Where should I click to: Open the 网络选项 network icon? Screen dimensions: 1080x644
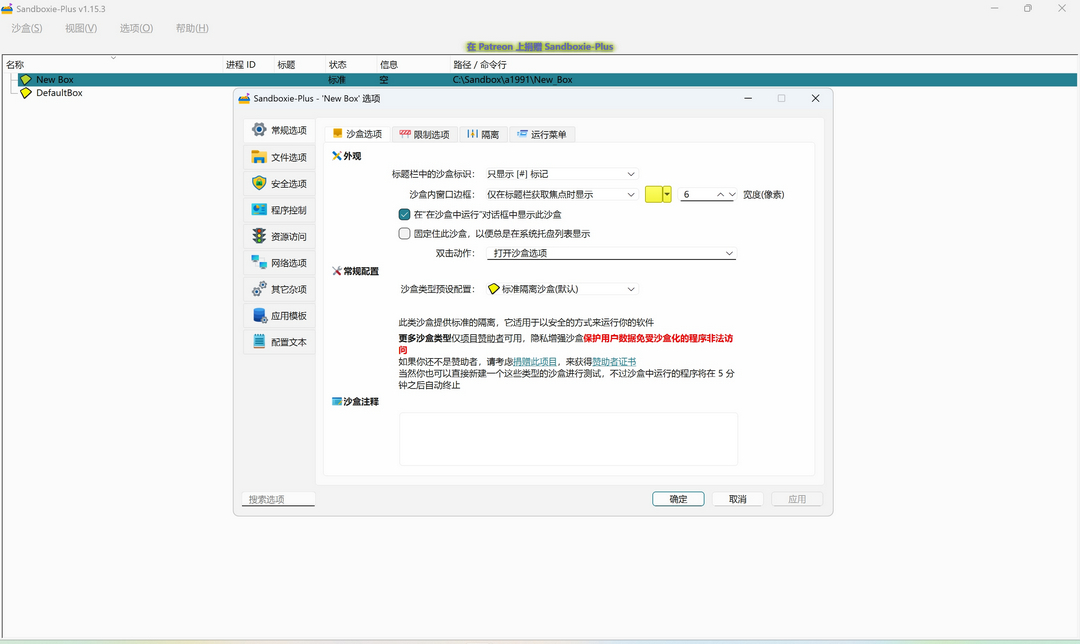pyautogui.click(x=259, y=262)
